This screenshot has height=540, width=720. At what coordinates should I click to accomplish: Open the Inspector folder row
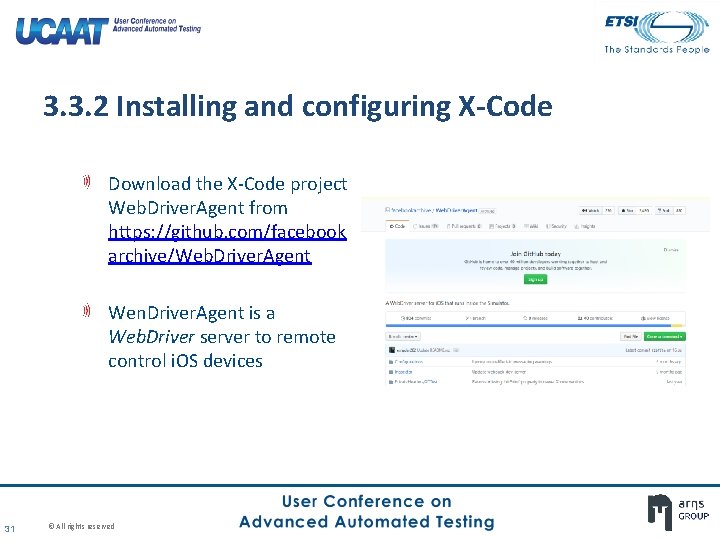[x=535, y=372]
